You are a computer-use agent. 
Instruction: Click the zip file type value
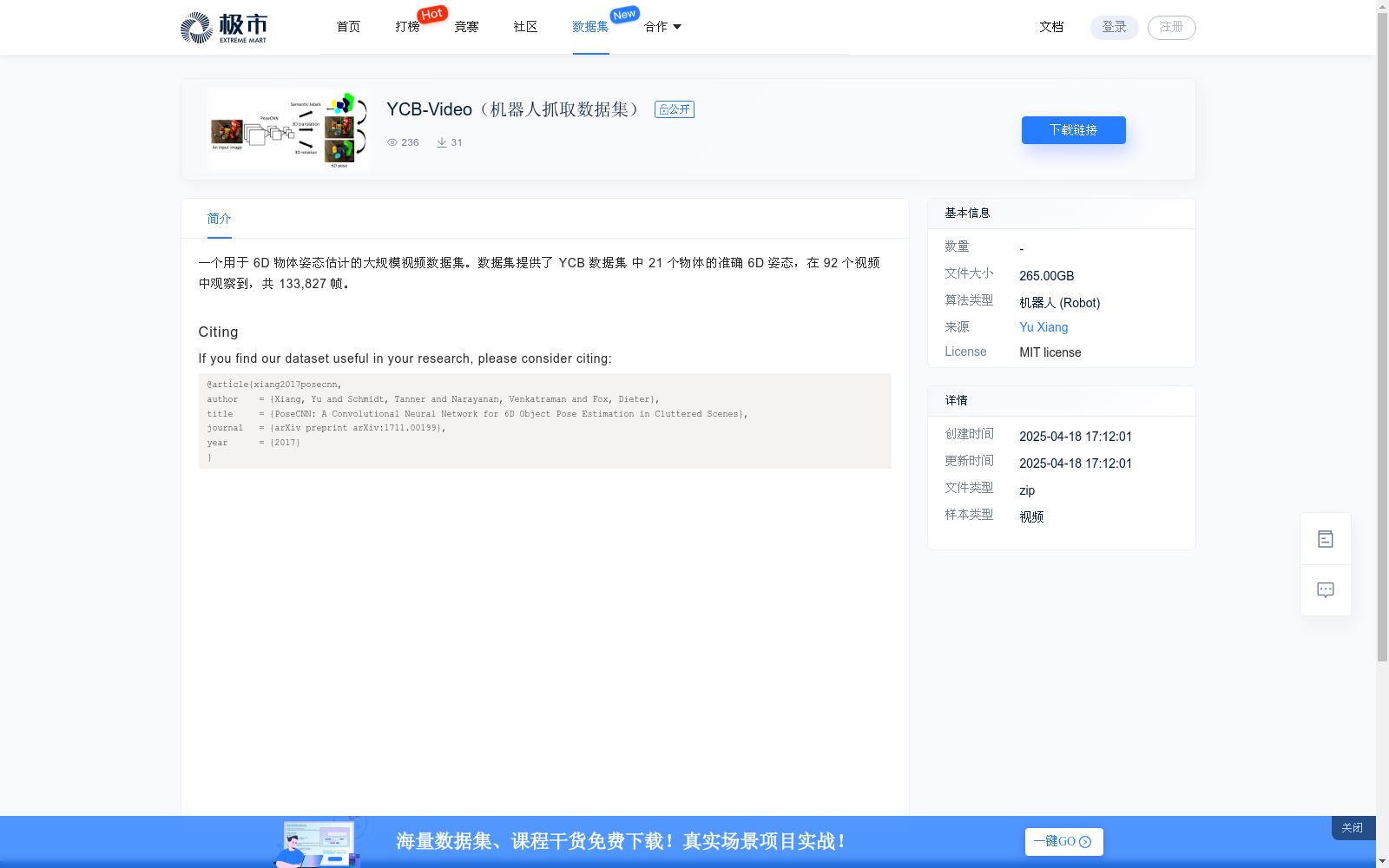coord(1027,490)
